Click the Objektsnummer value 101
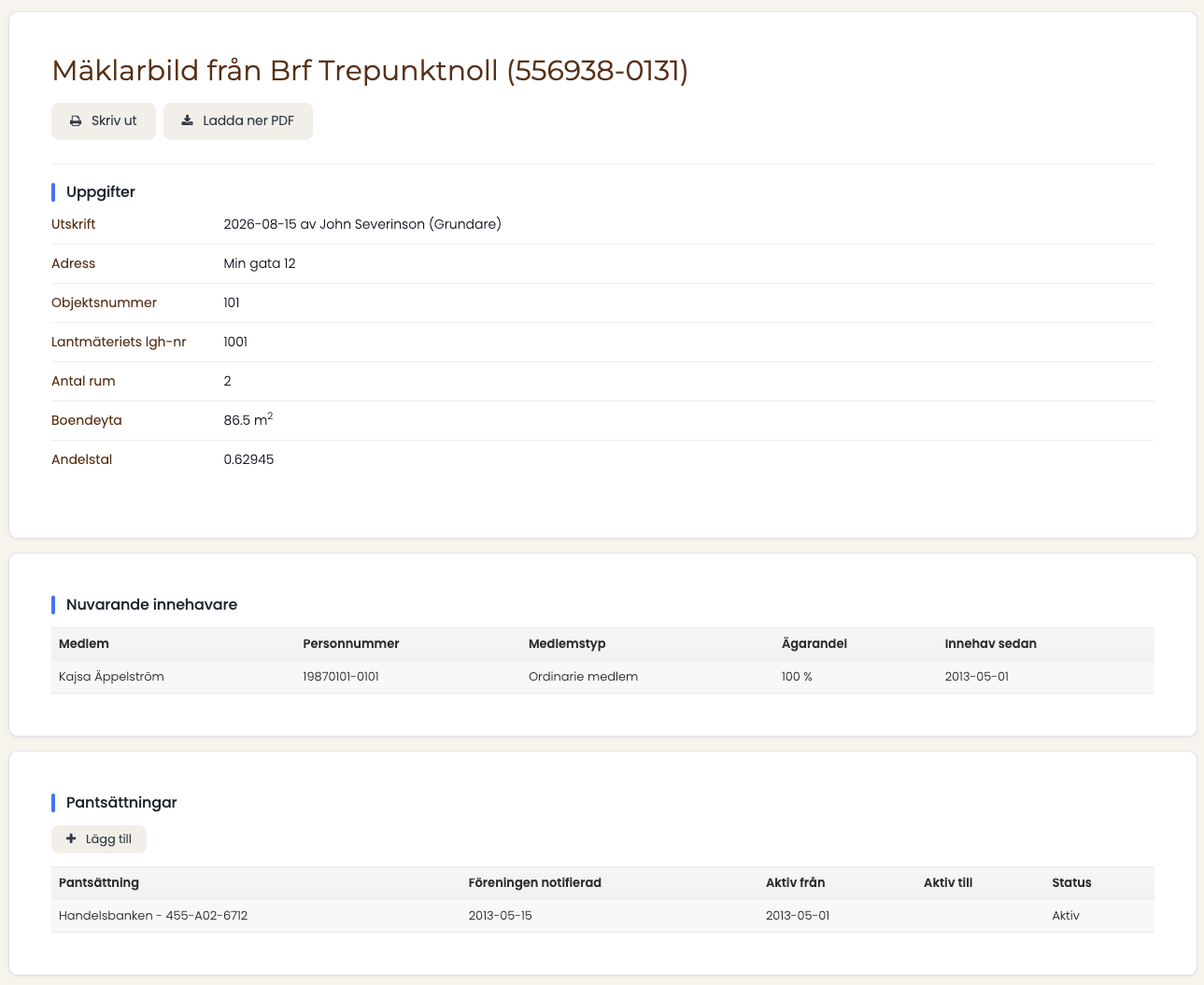The width and height of the screenshot is (1204, 985). 232,303
